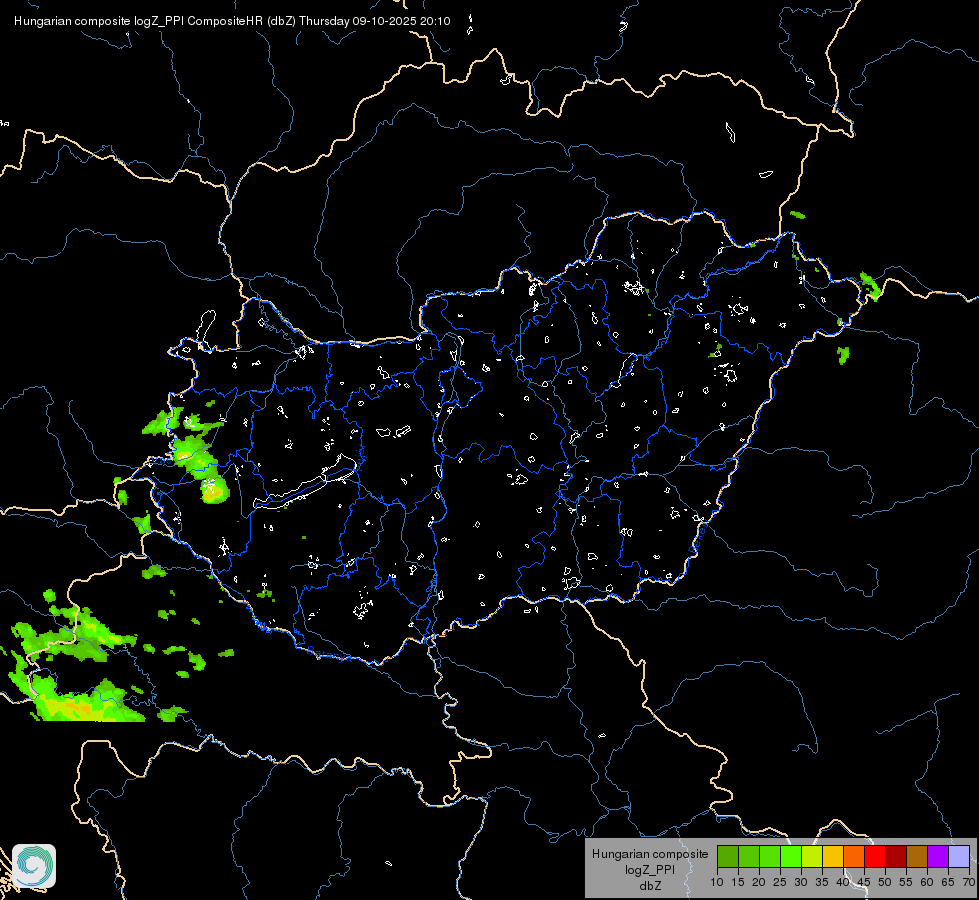Image resolution: width=979 pixels, height=900 pixels.
Task: Click the legend scale label "35"
Action: (822, 882)
